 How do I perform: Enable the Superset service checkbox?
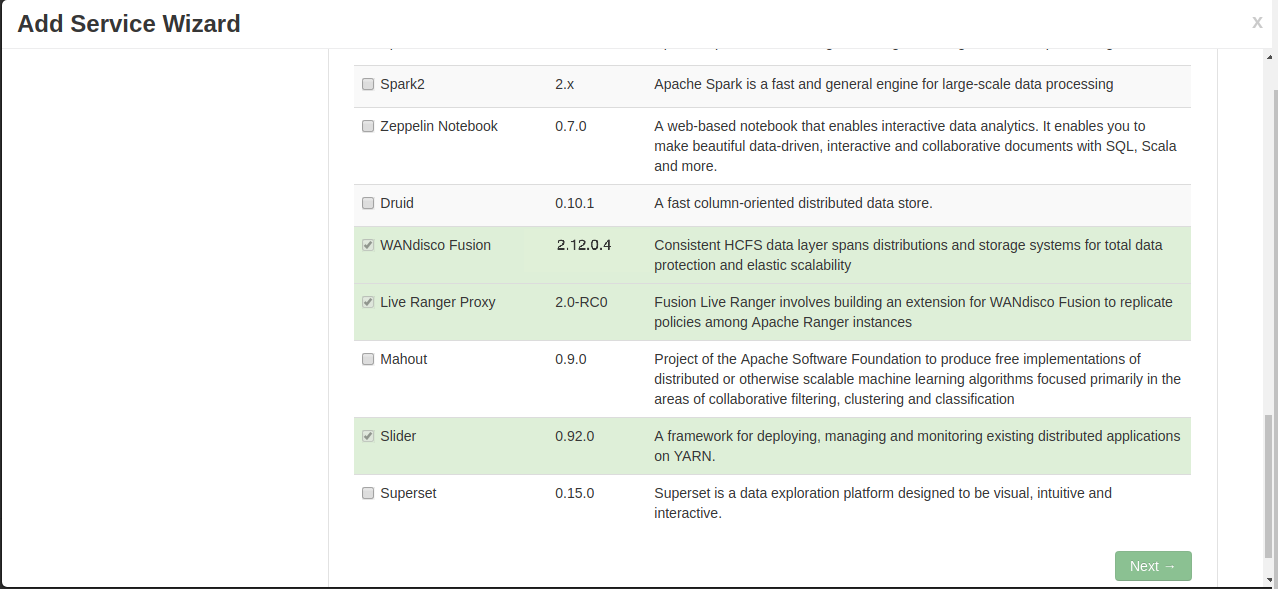tap(368, 494)
